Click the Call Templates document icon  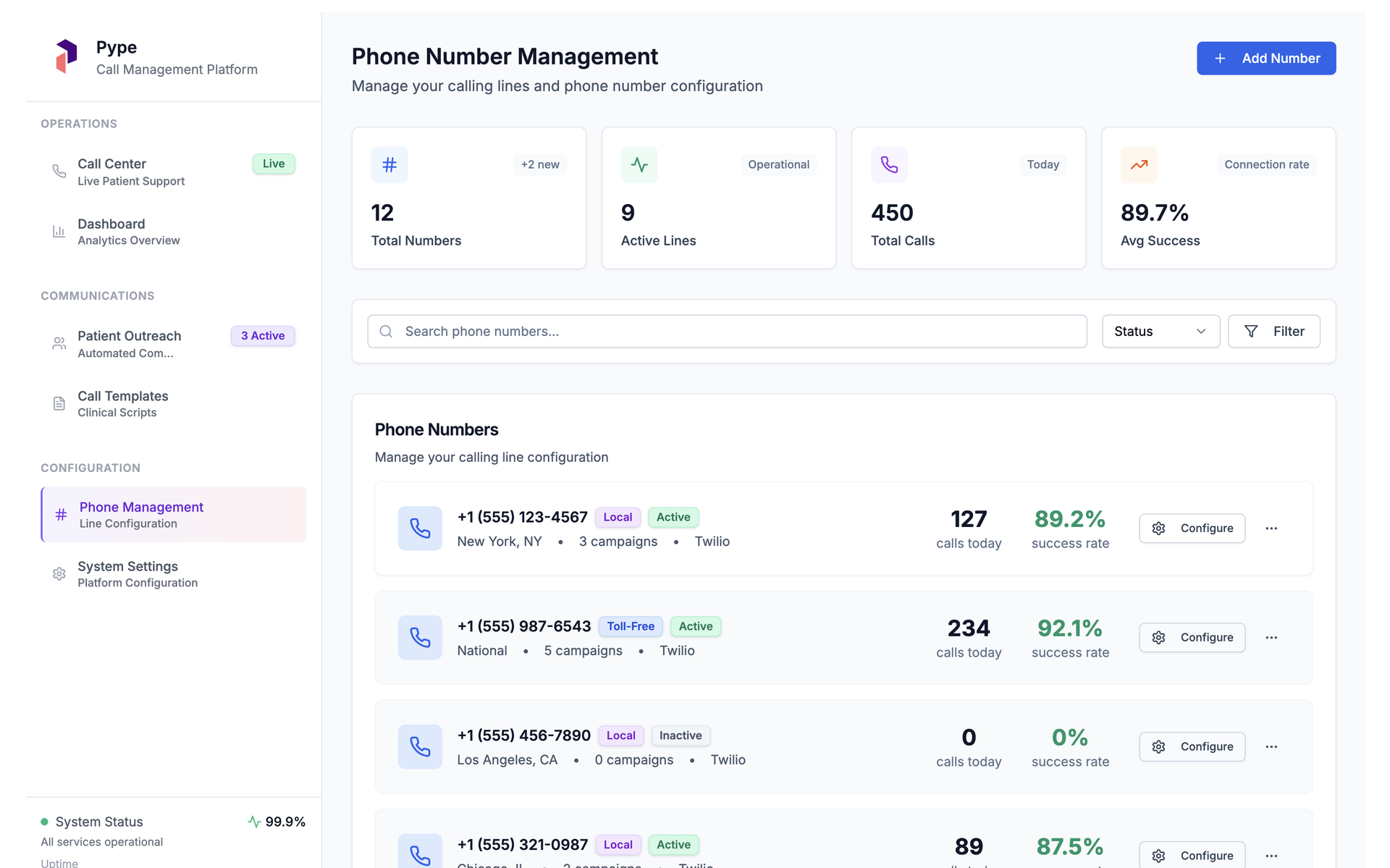[x=59, y=404]
